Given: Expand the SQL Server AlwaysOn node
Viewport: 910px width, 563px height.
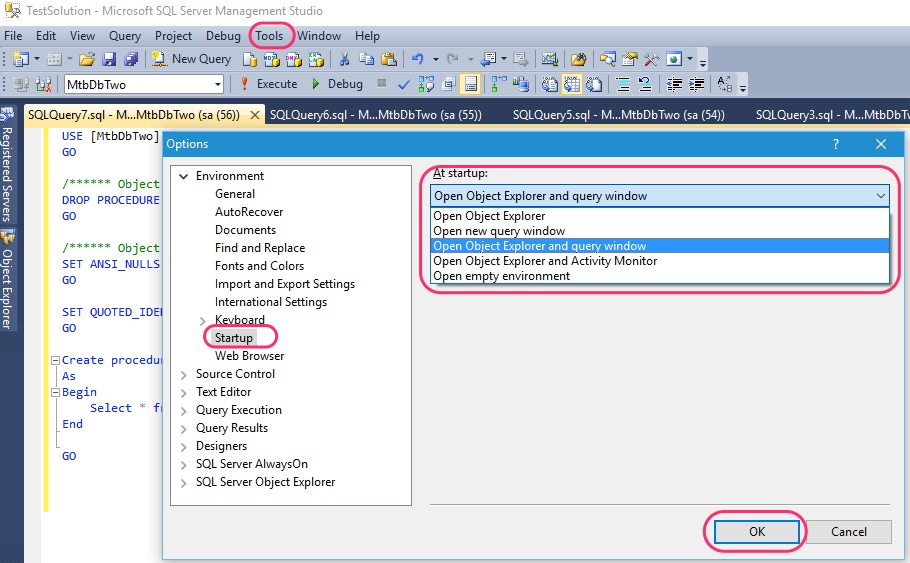Looking at the screenshot, I should coord(183,465).
